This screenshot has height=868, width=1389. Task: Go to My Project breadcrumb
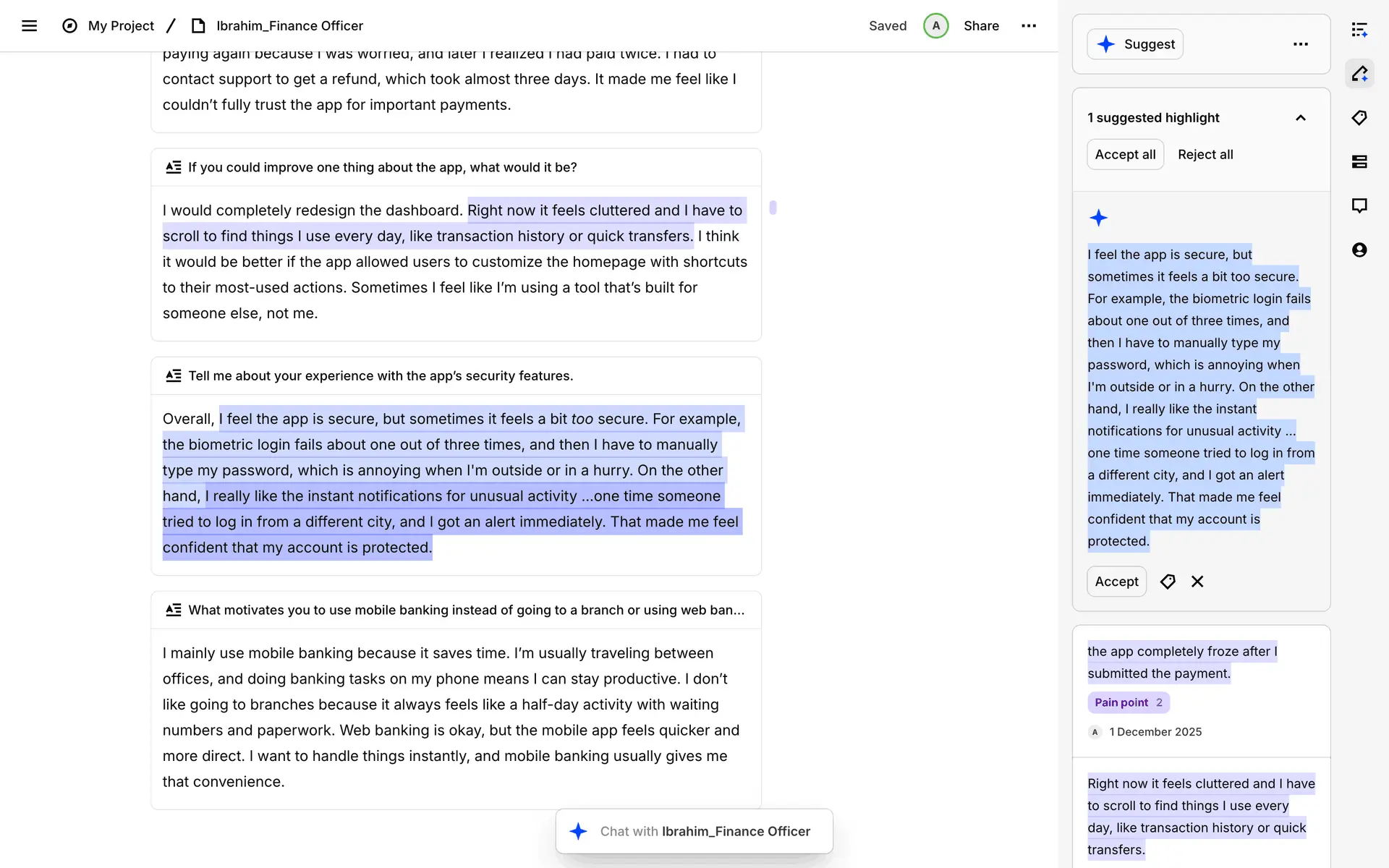tap(121, 26)
